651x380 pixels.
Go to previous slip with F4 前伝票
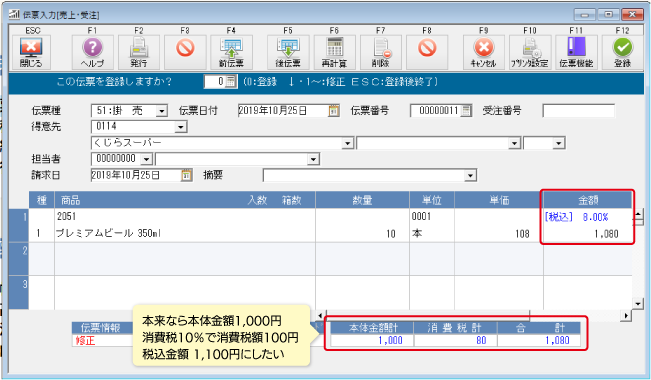pos(231,52)
